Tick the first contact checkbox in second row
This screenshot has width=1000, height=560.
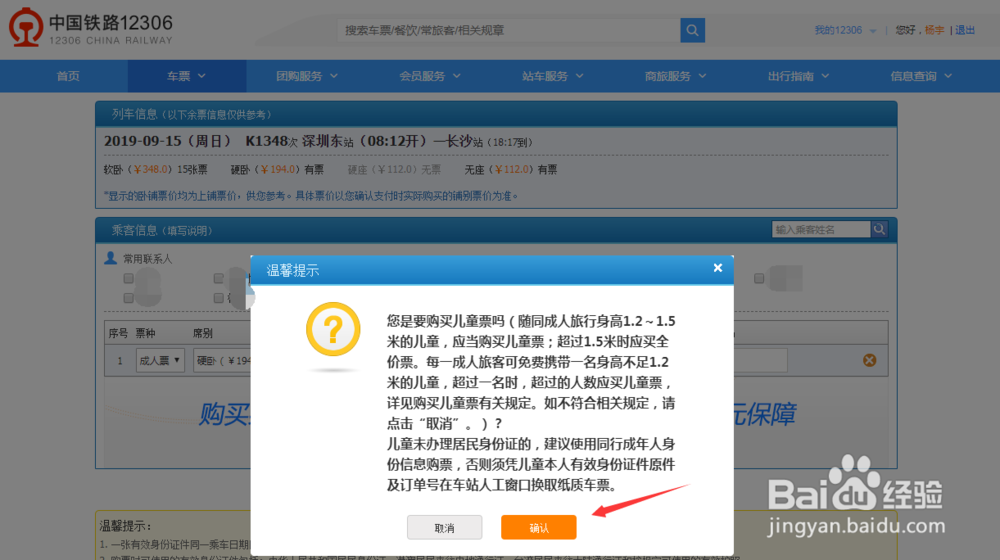pyautogui.click(x=129, y=298)
